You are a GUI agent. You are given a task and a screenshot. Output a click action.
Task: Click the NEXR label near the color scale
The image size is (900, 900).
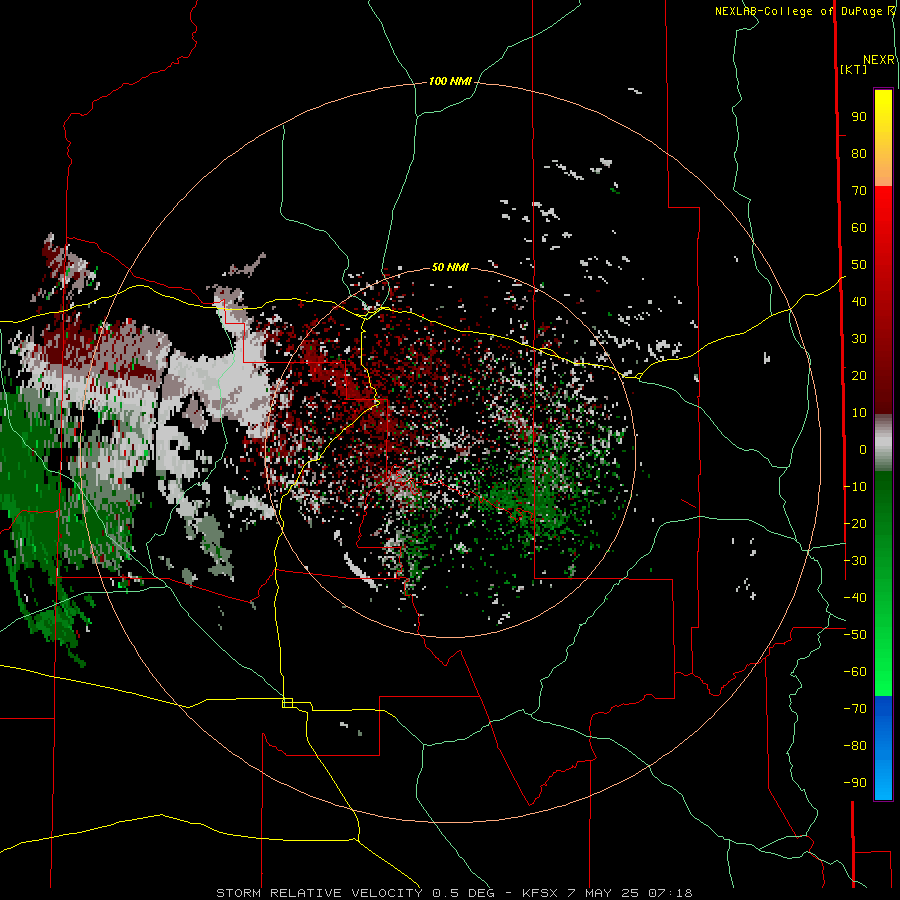(x=878, y=60)
